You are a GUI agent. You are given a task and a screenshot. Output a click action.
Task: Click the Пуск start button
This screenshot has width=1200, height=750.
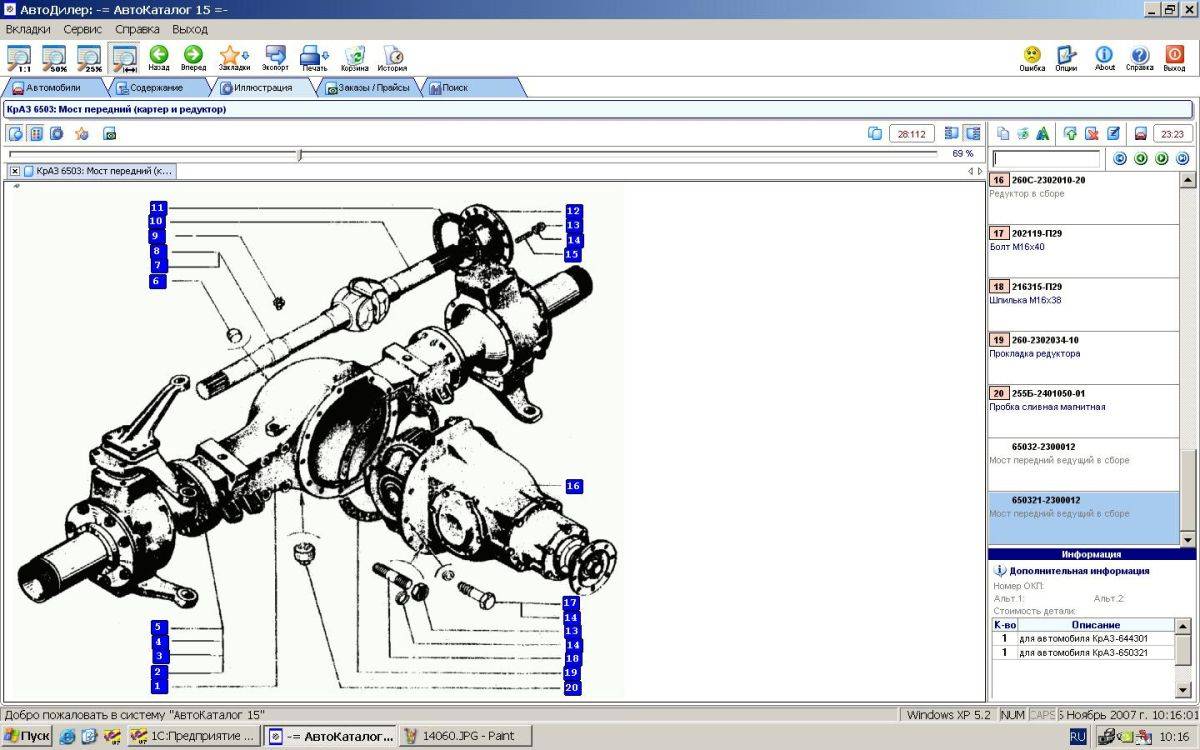[27, 736]
